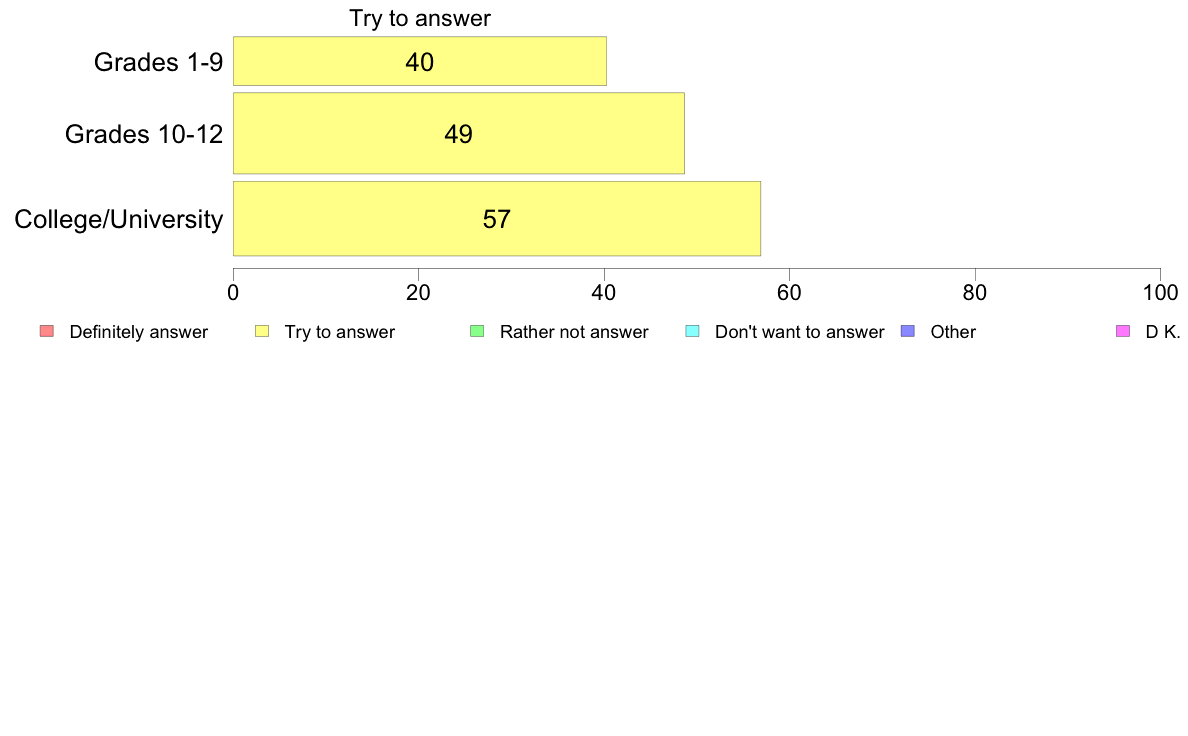Click the Don't want to answer legend text

pyautogui.click(x=799, y=332)
